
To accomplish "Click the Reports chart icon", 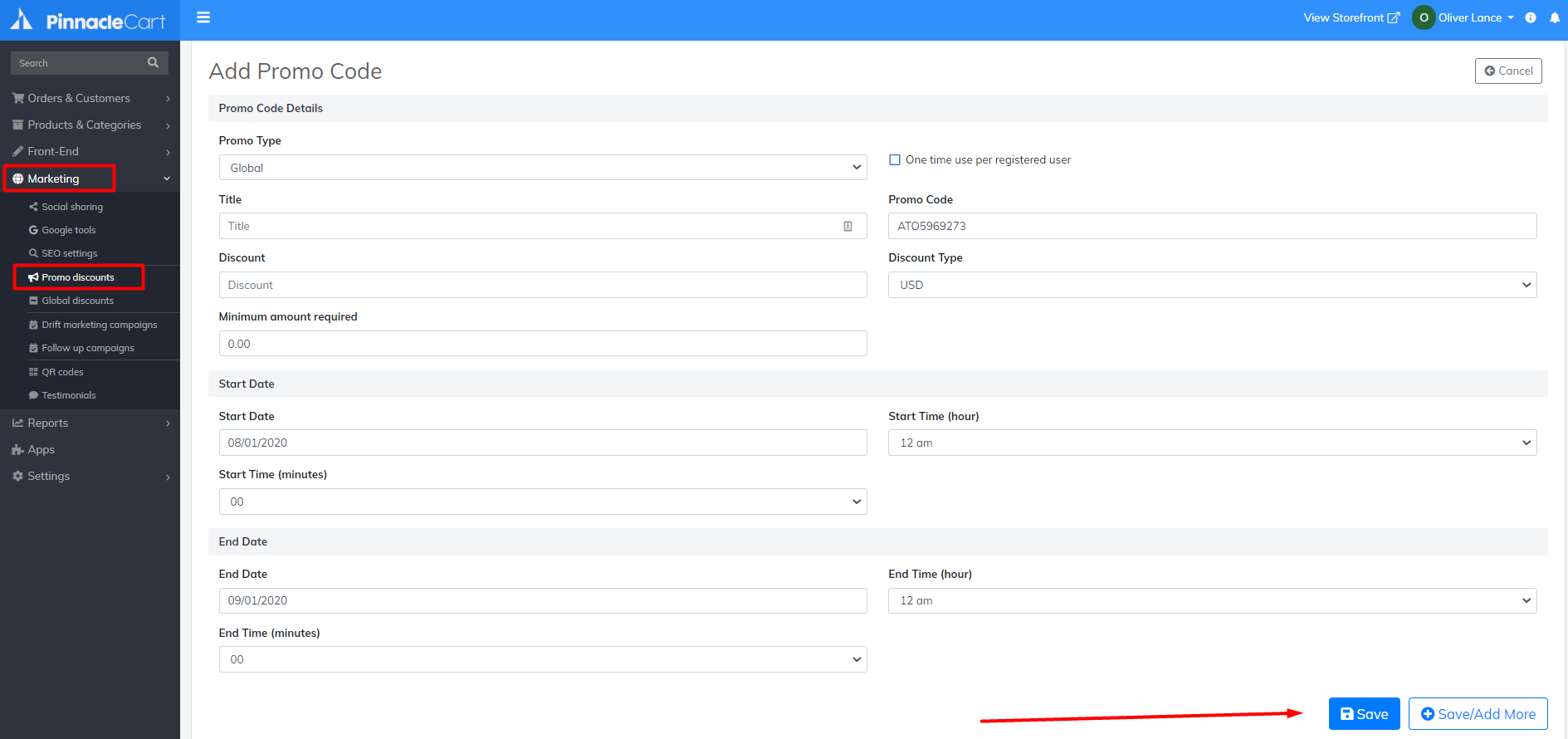I will pos(17,423).
